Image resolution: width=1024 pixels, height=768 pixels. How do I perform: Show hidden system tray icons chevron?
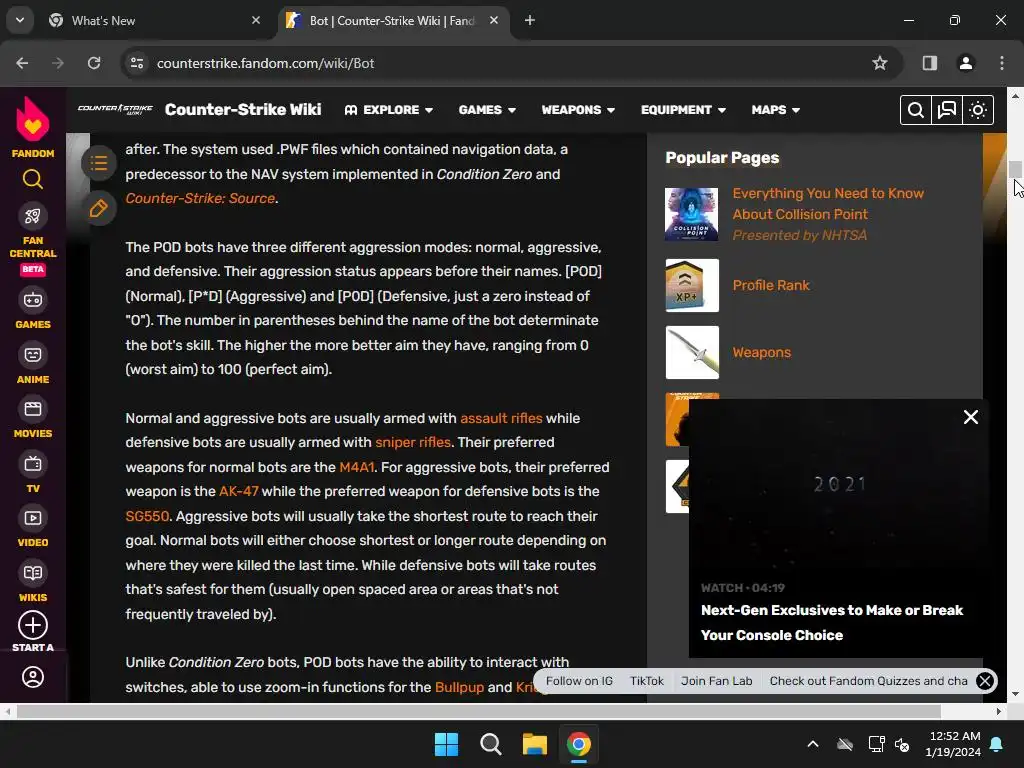coord(813,744)
